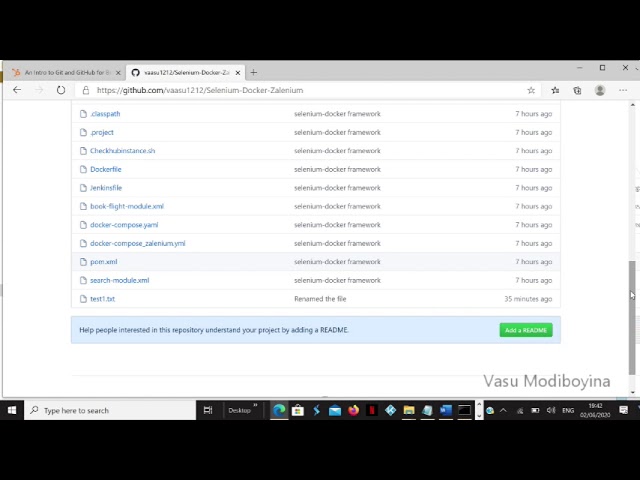
Task: Open Microsoft Store from the taskbar
Action: [x=298, y=410]
